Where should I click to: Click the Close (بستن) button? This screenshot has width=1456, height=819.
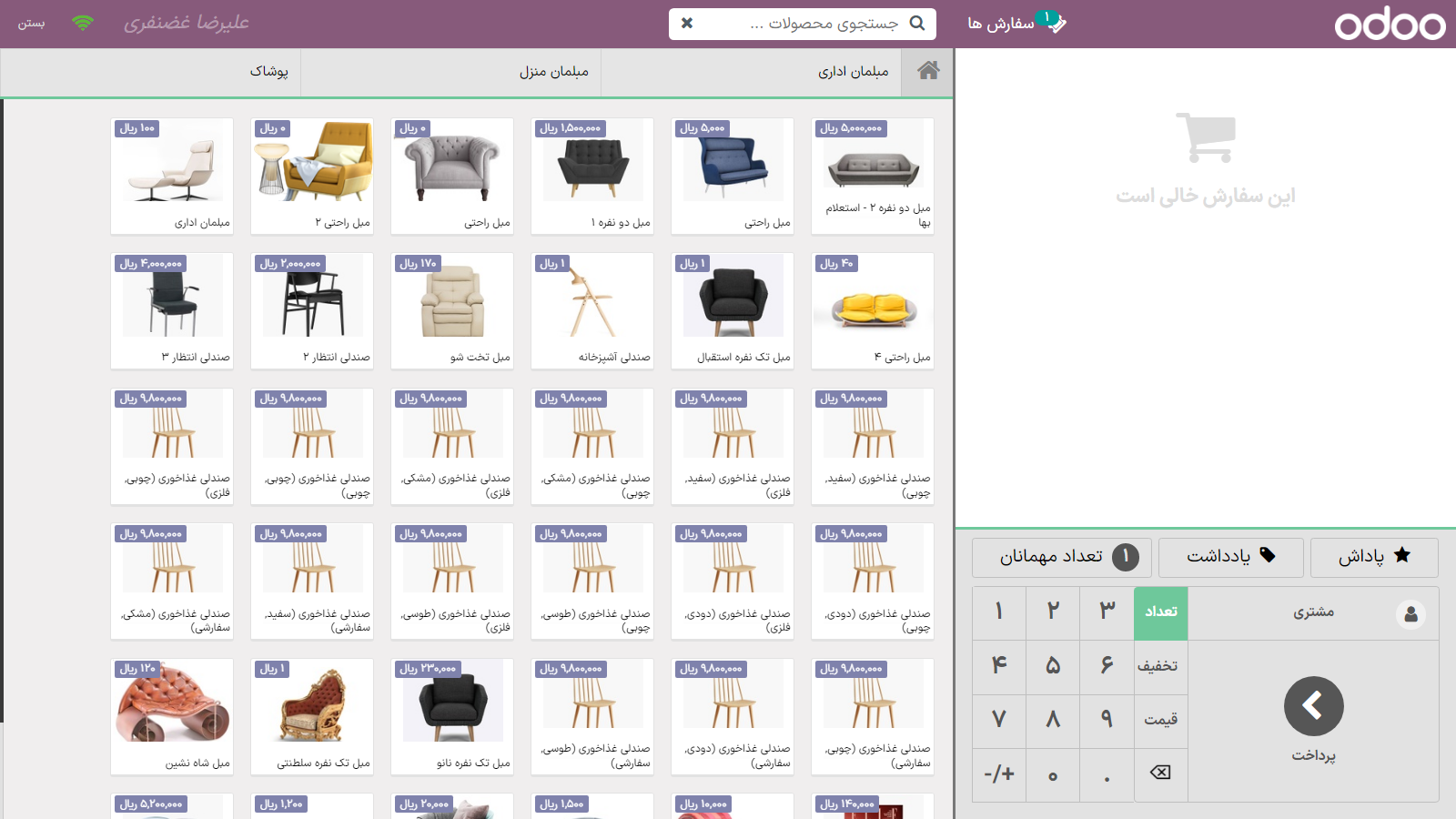click(32, 24)
